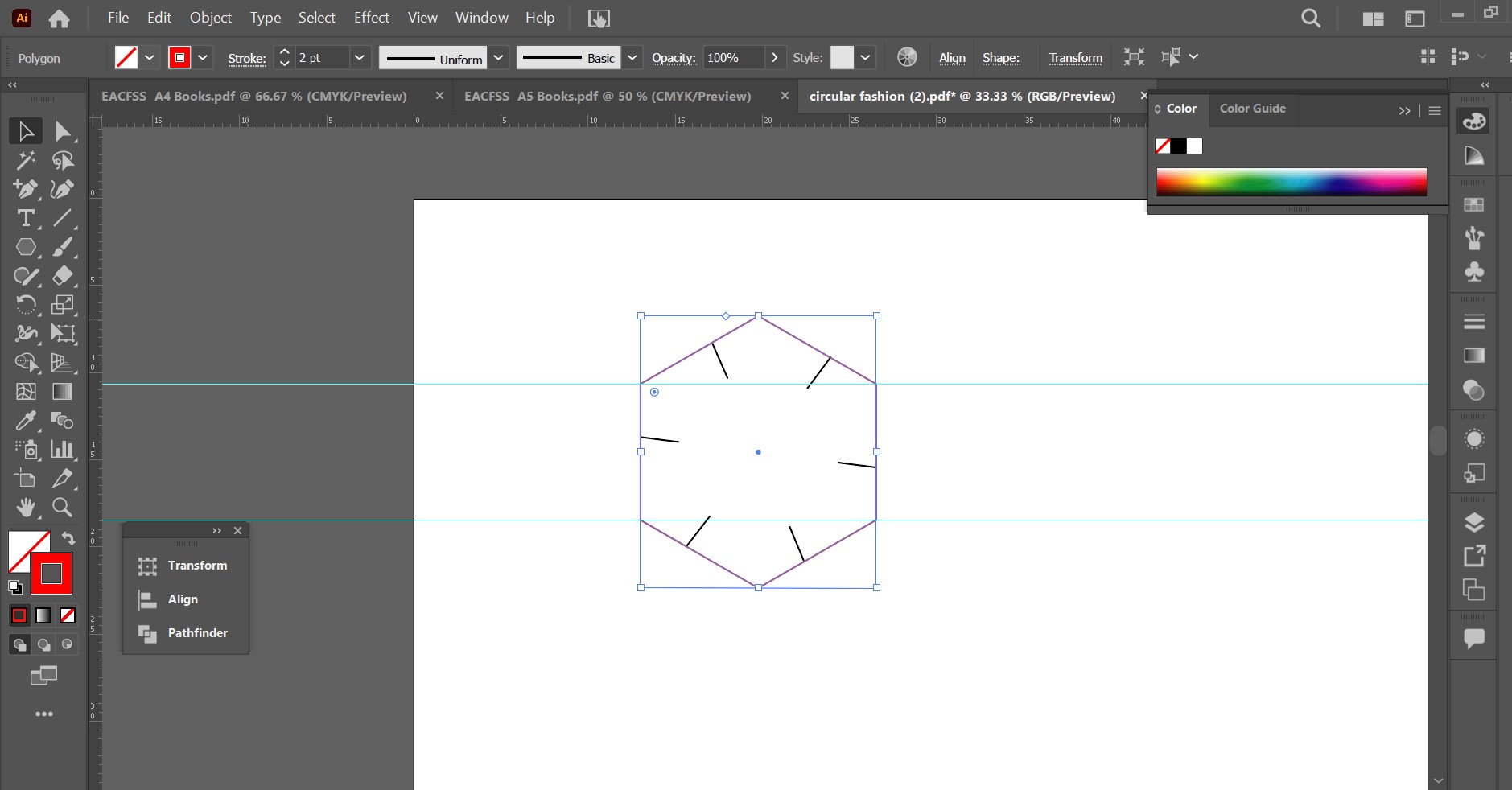This screenshot has width=1512, height=790.
Task: Select the Rotate tool
Action: tap(26, 305)
